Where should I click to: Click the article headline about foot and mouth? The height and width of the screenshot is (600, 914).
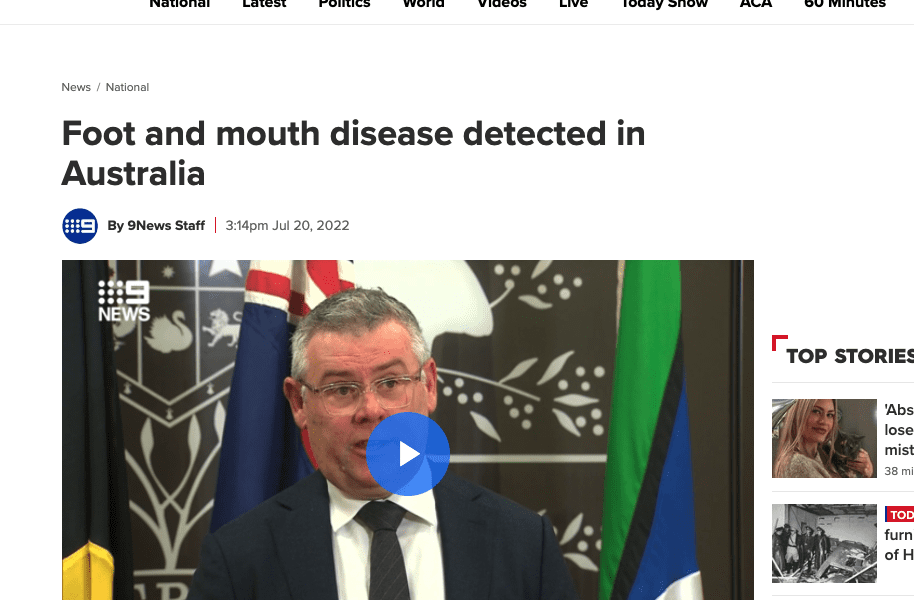(353, 153)
